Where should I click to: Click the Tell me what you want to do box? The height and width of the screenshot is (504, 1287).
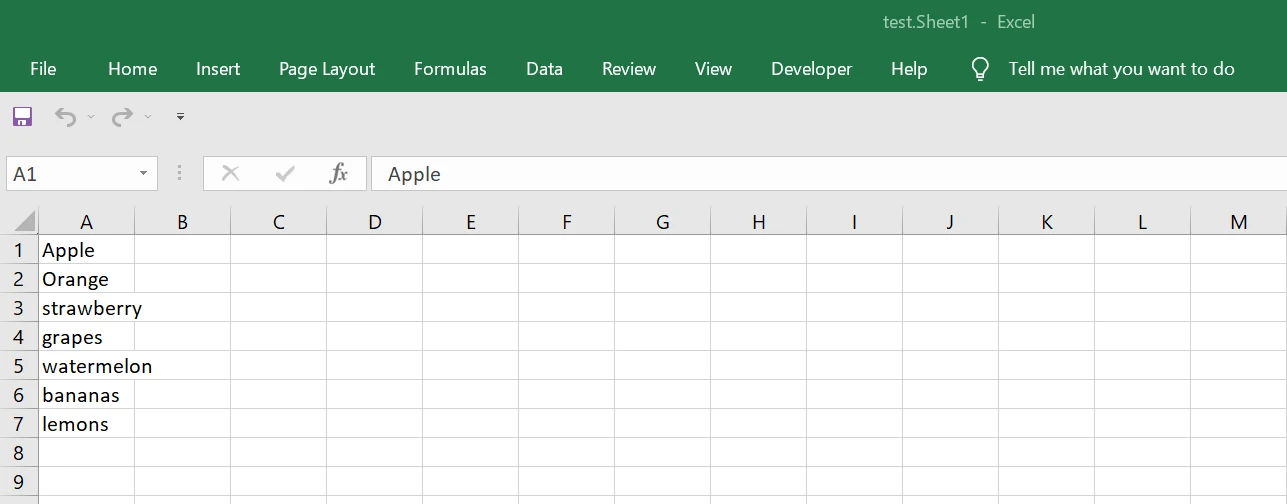1121,69
